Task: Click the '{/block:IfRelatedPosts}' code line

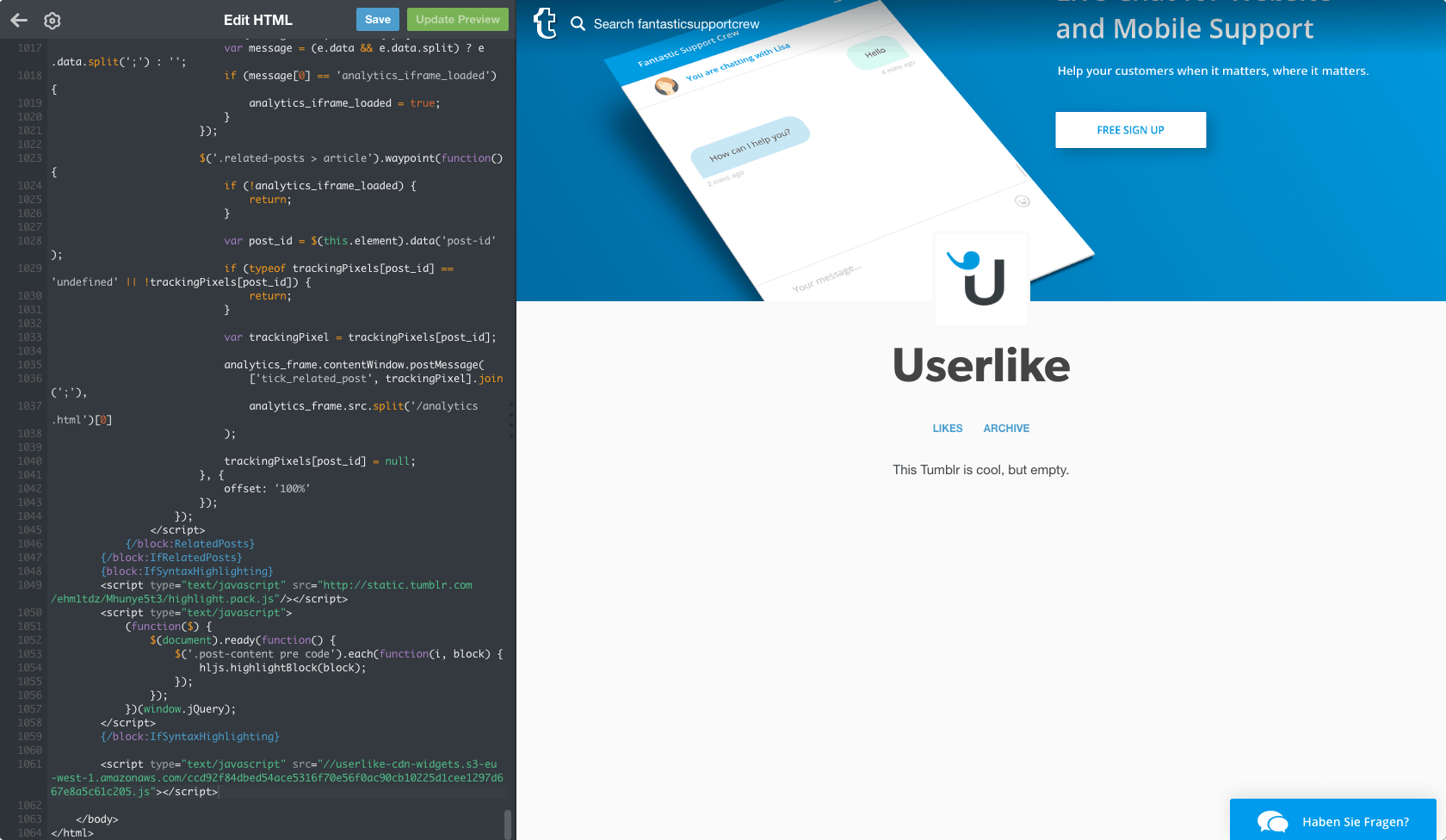Action: click(x=171, y=558)
